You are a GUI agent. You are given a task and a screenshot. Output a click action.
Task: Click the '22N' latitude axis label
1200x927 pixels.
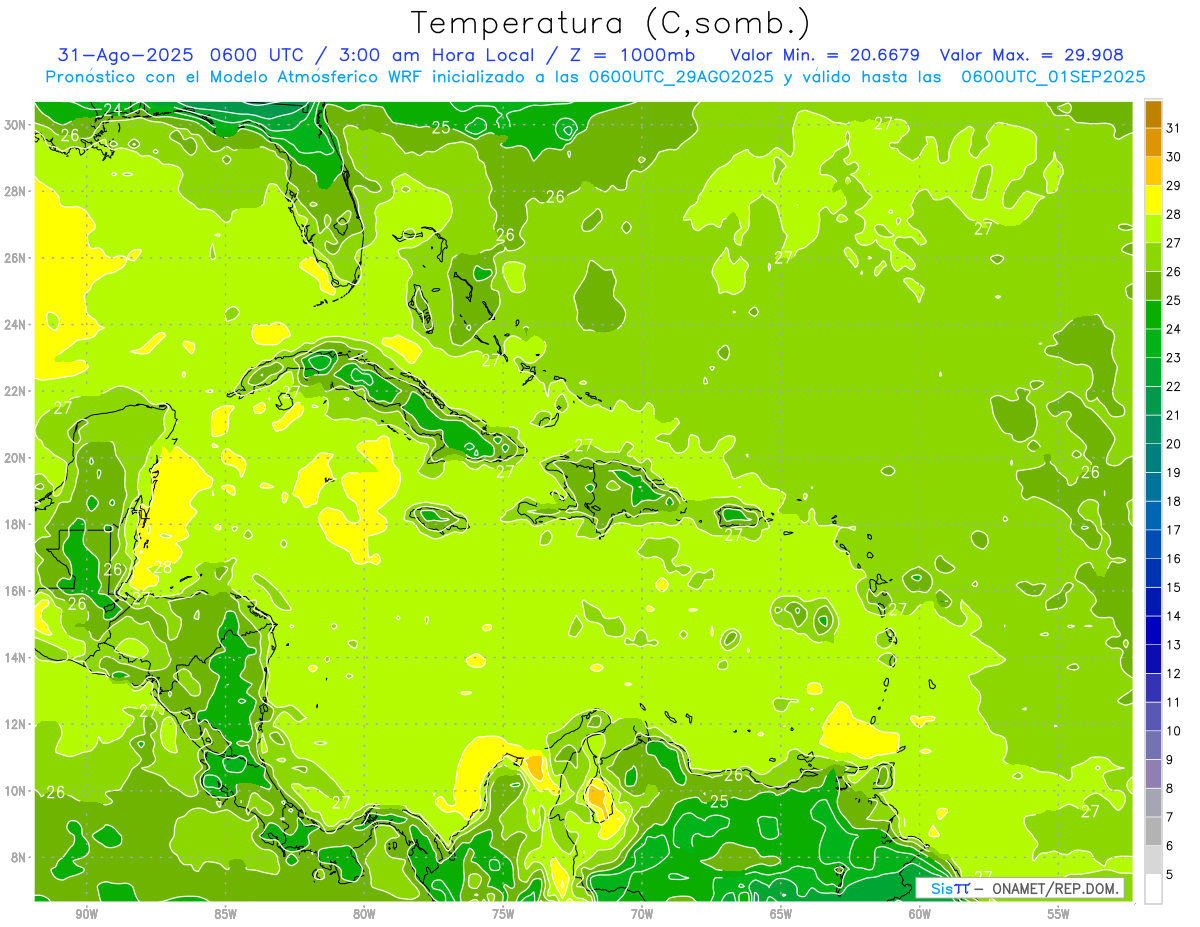tap(17, 391)
